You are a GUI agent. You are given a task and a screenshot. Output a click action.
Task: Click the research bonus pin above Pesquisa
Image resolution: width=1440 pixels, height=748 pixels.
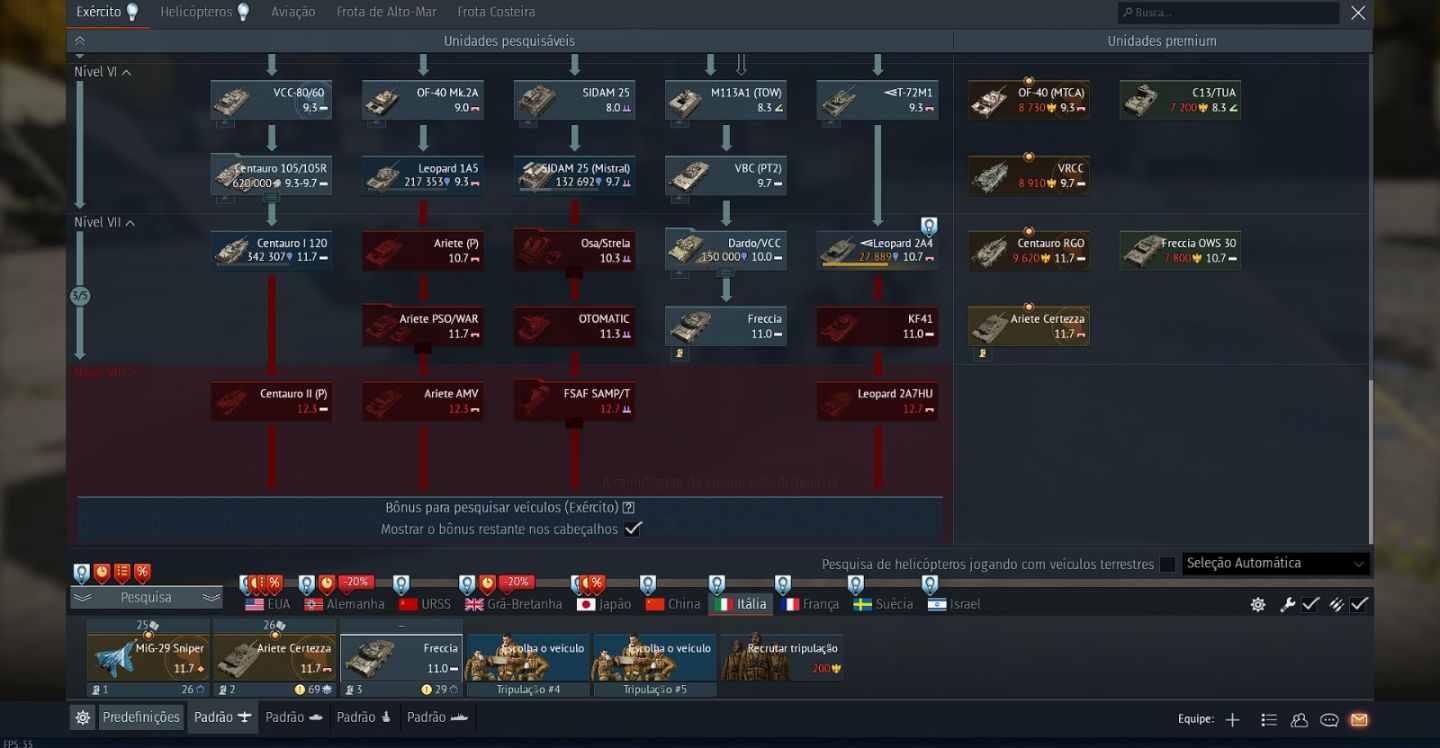point(81,573)
